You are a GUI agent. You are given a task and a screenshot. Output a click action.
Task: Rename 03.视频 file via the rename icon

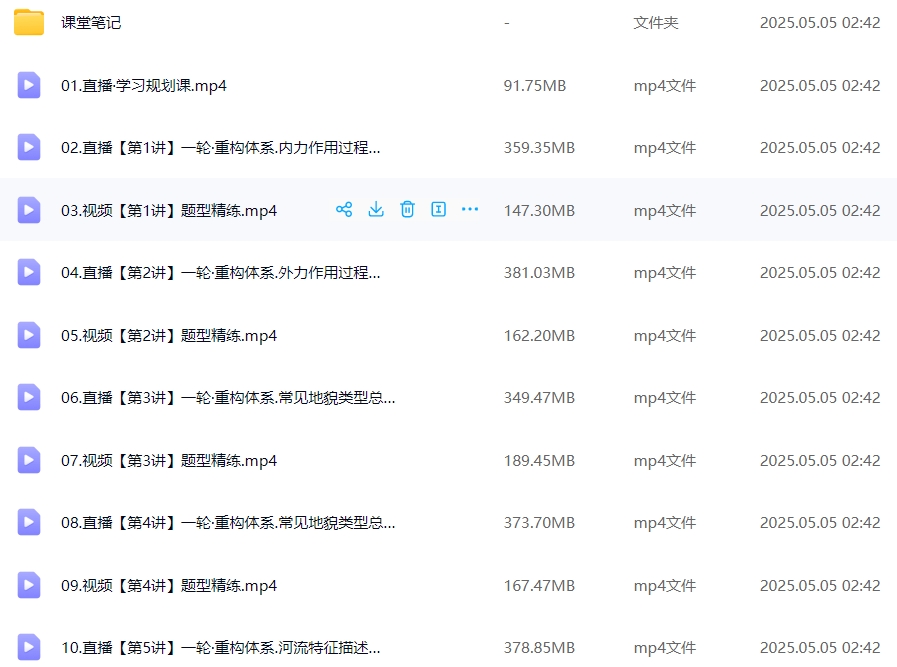click(438, 209)
